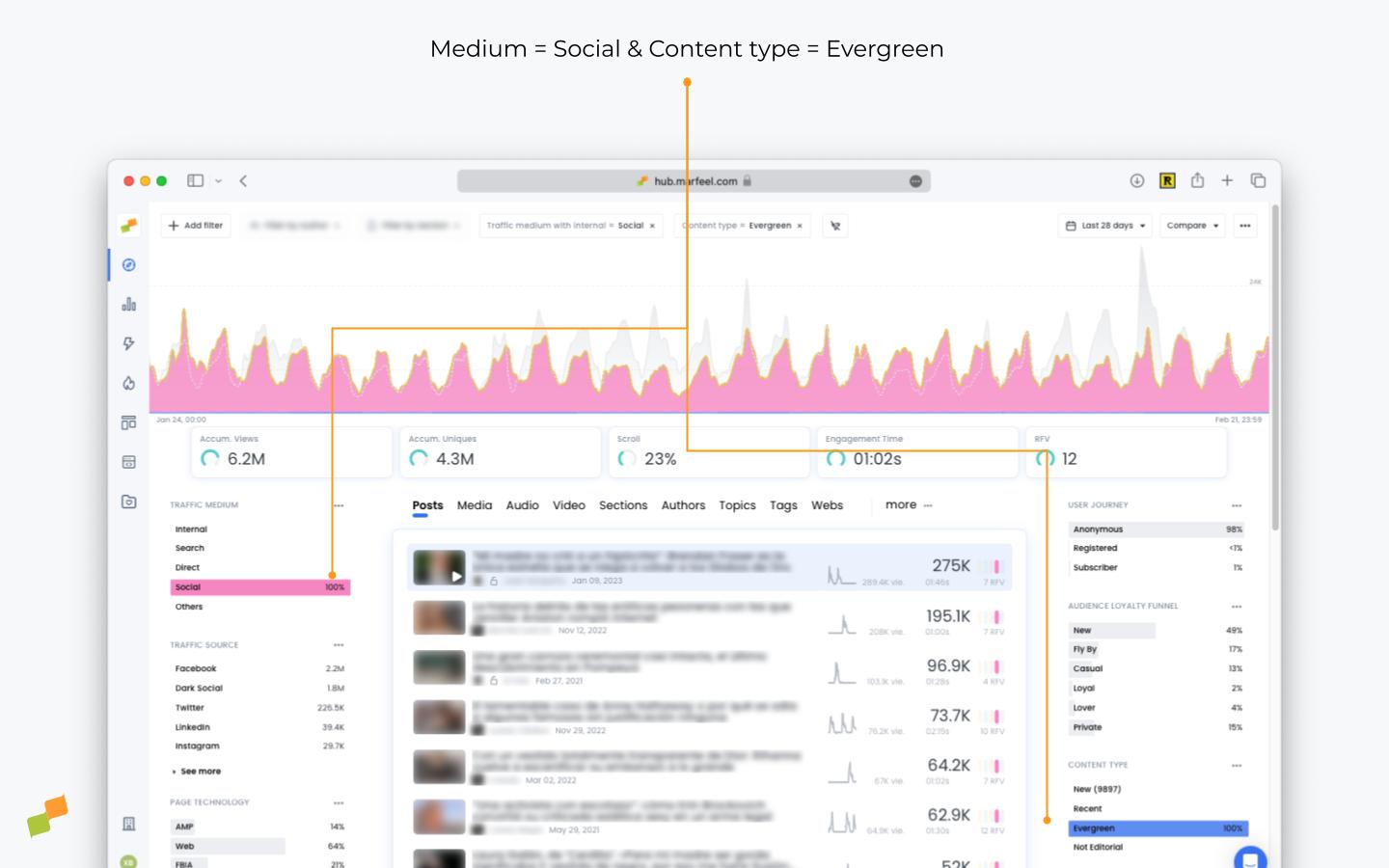Viewport: 1389px width, 868px height.
Task: Open the bar chart analytics icon in sidebar
Action: (x=128, y=304)
